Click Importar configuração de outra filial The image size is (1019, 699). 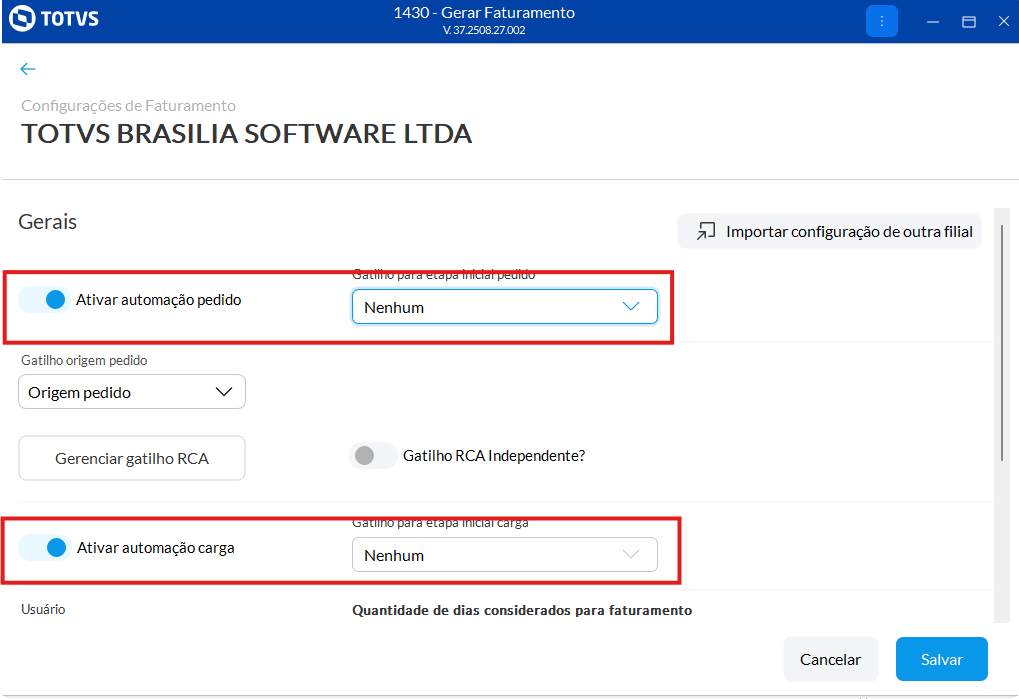pos(848,231)
